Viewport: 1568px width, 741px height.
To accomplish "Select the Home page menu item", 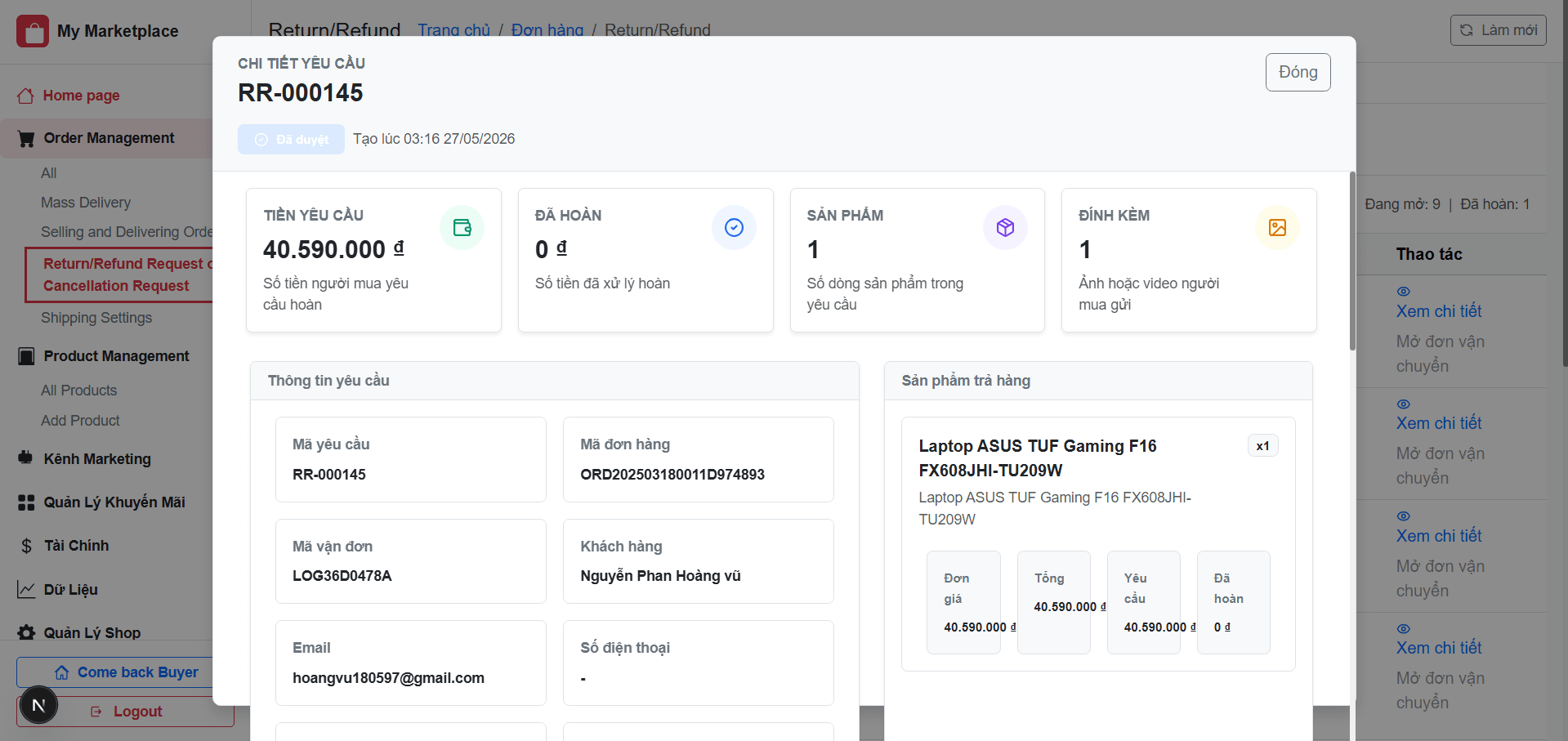I will [81, 96].
